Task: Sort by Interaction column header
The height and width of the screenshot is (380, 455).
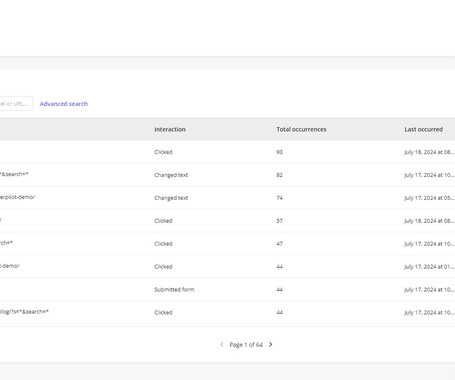Action: pyautogui.click(x=170, y=129)
